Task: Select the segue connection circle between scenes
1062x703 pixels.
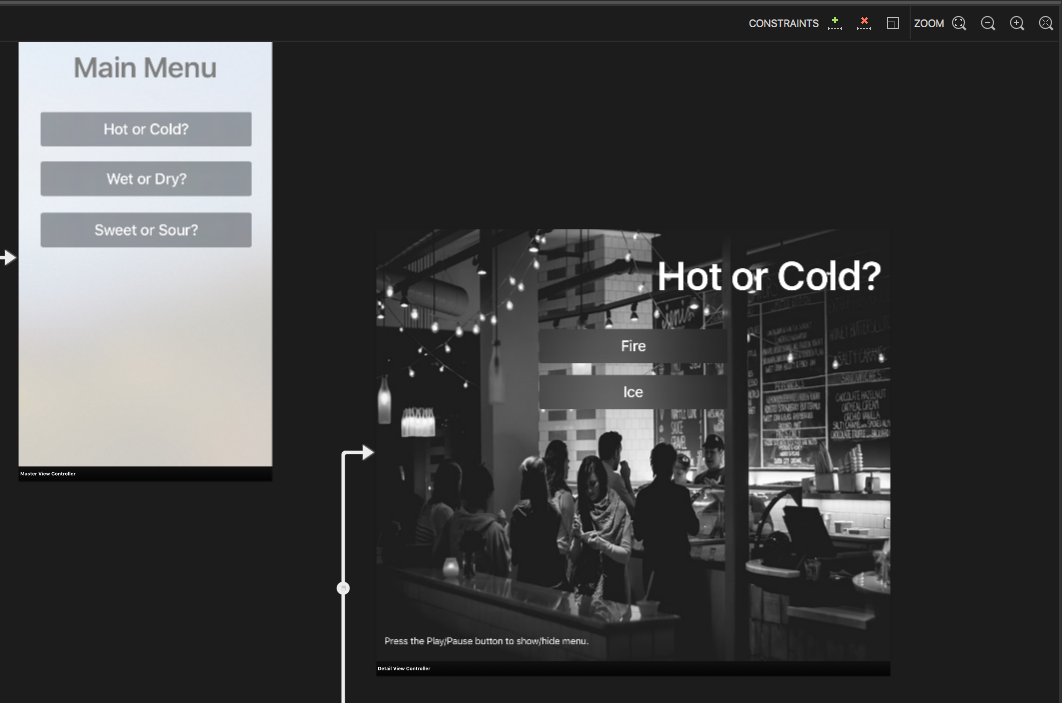Action: pos(343,588)
